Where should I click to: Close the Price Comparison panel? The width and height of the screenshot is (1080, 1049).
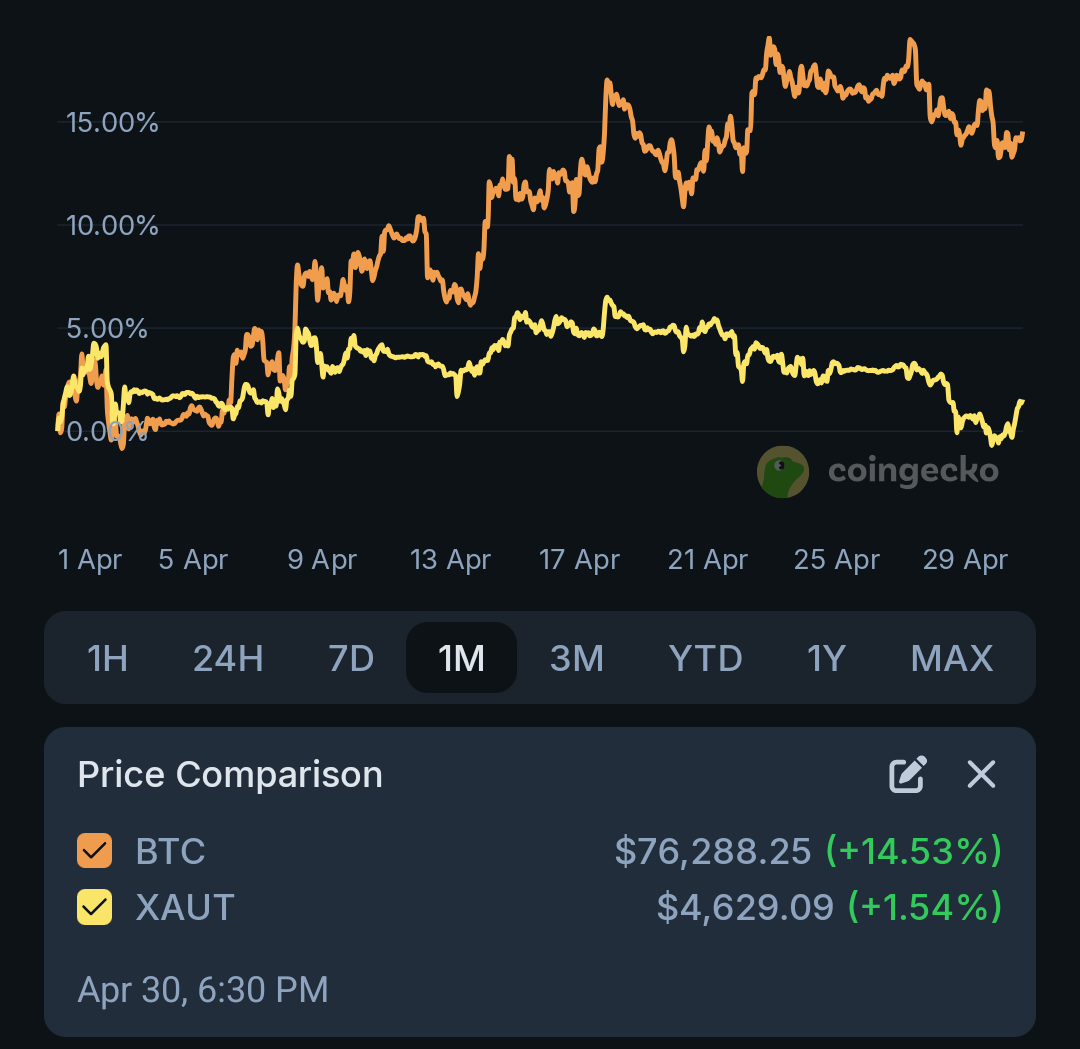(x=981, y=774)
